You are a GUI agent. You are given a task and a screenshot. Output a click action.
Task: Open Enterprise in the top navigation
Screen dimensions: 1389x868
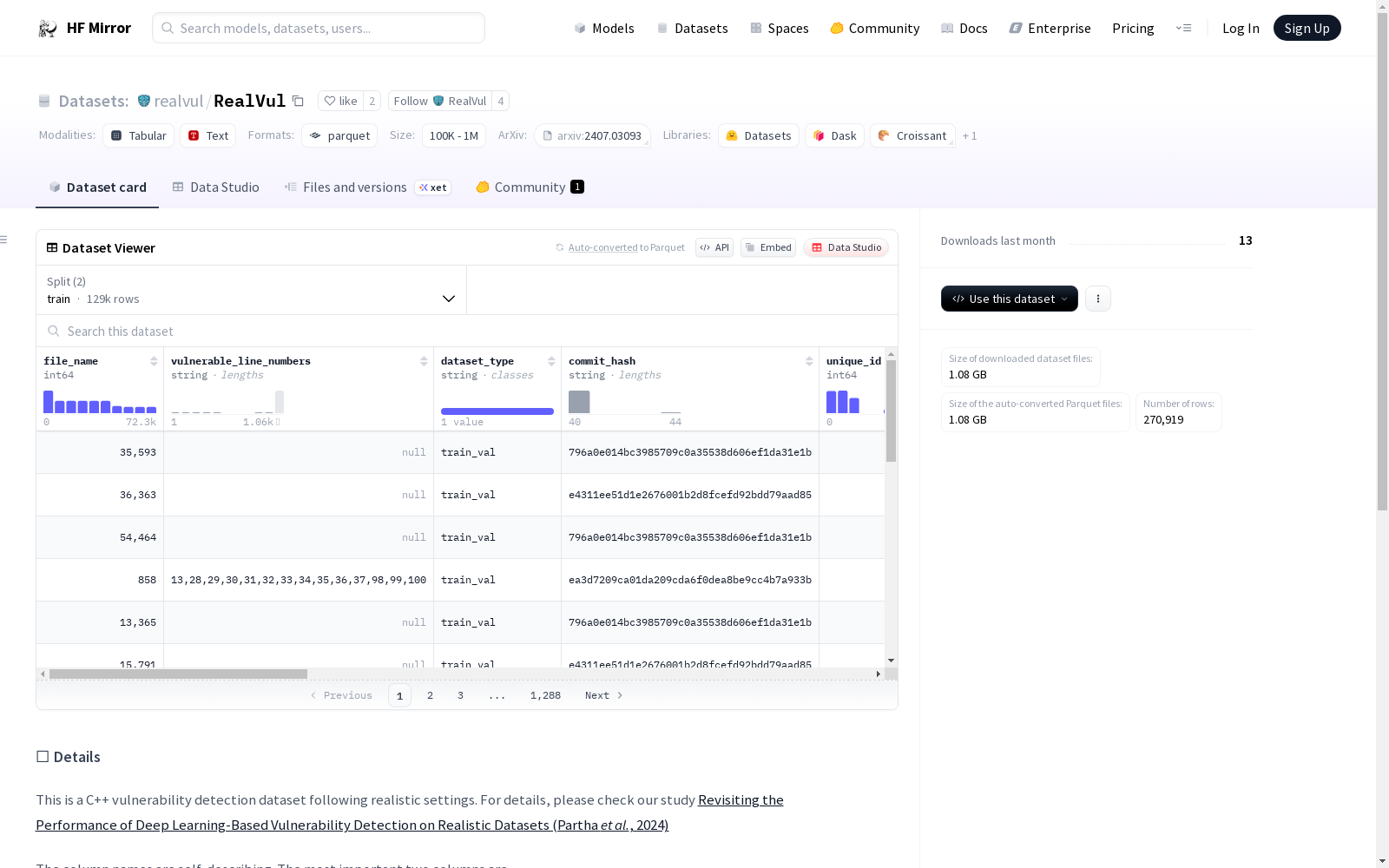[x=1050, y=29]
